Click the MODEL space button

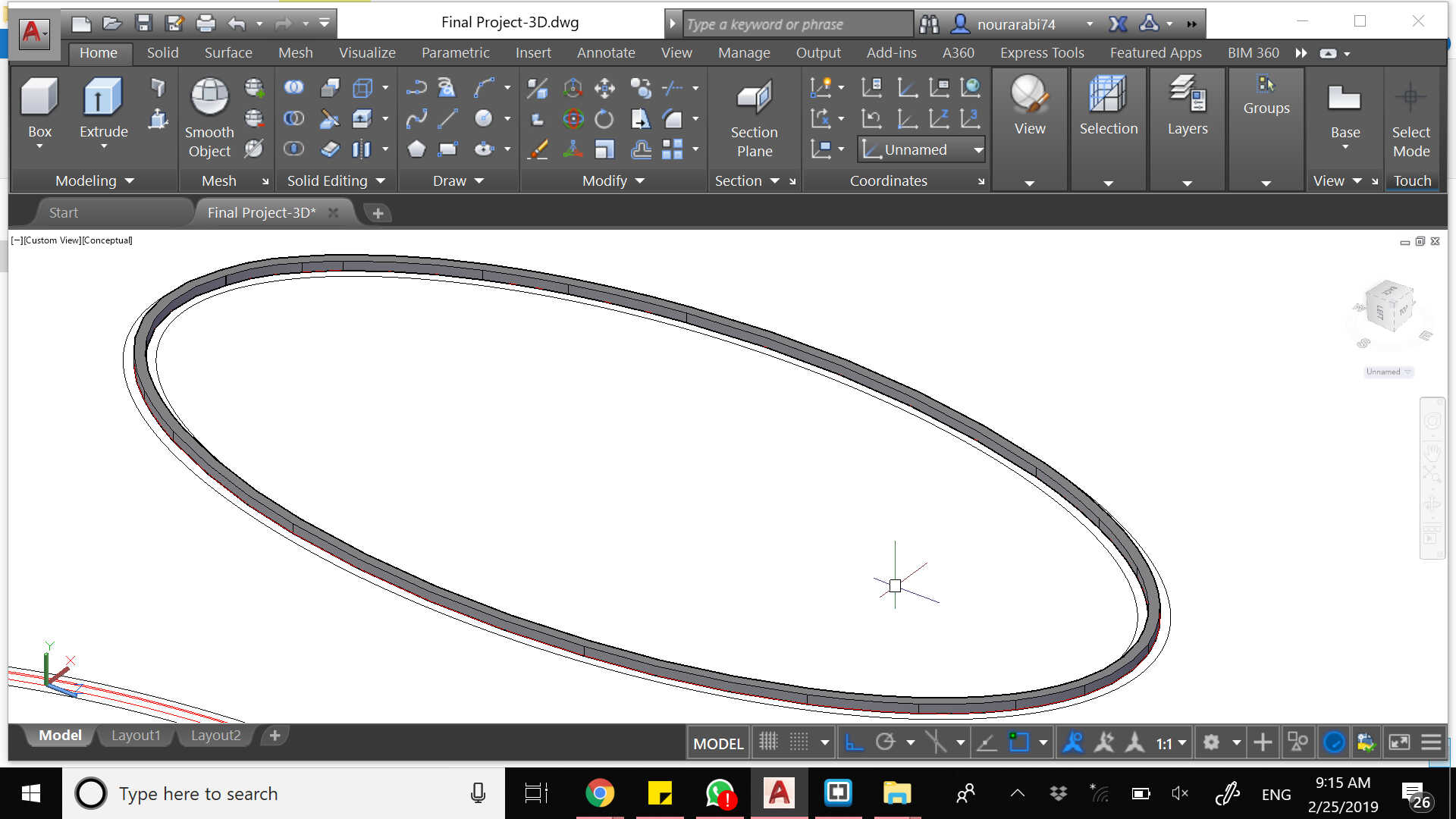[717, 743]
